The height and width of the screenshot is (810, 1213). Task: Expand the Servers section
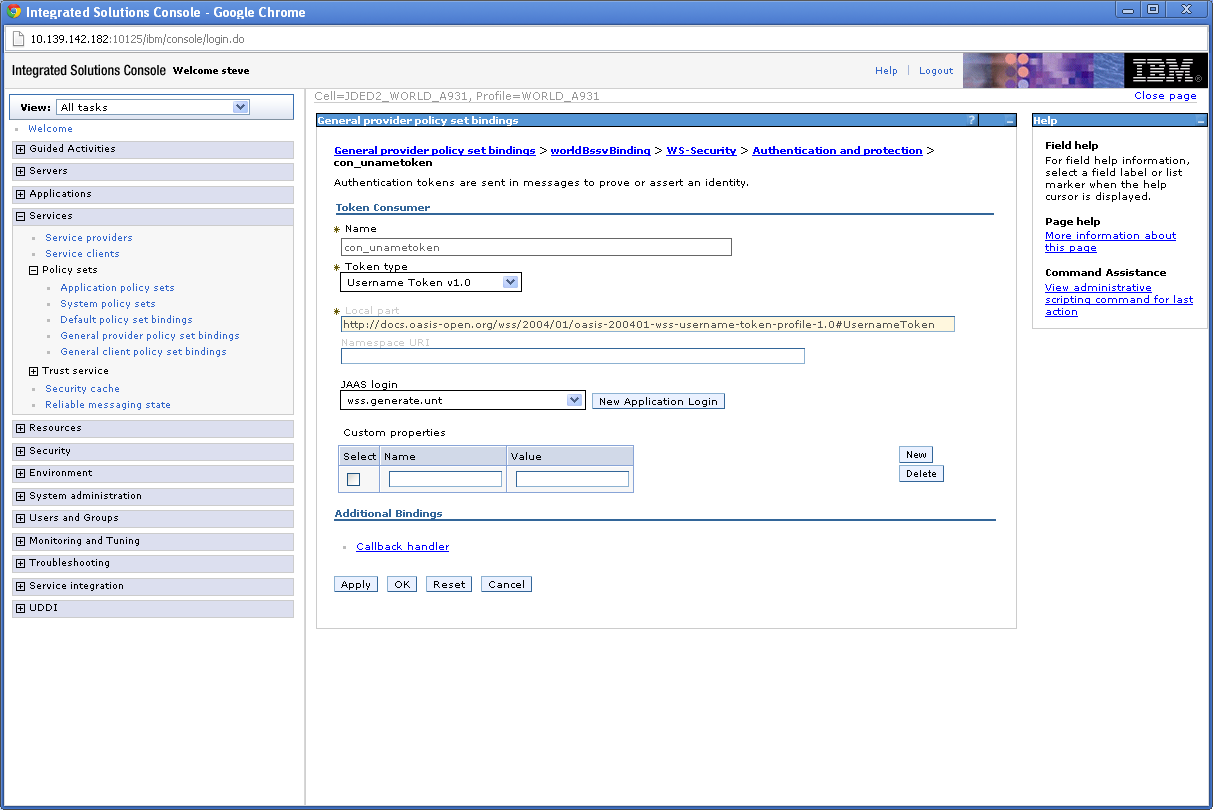point(20,172)
